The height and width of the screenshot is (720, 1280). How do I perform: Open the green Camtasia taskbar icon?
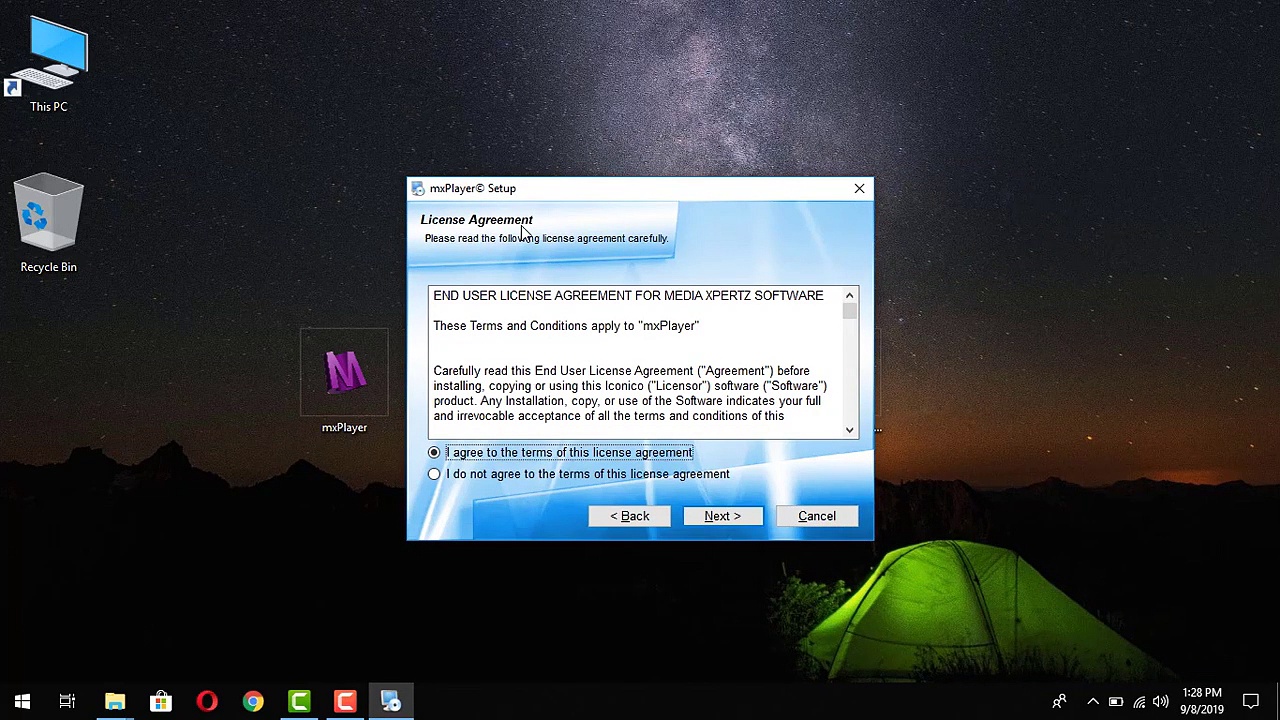click(x=299, y=701)
